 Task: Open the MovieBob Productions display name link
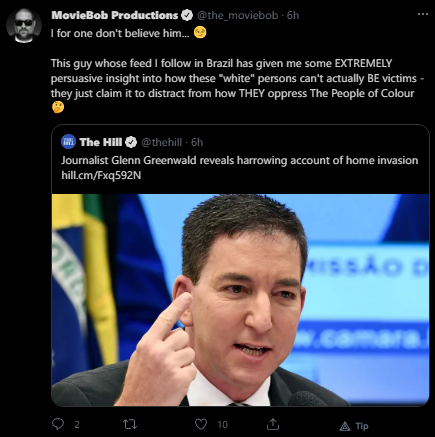[115, 15]
